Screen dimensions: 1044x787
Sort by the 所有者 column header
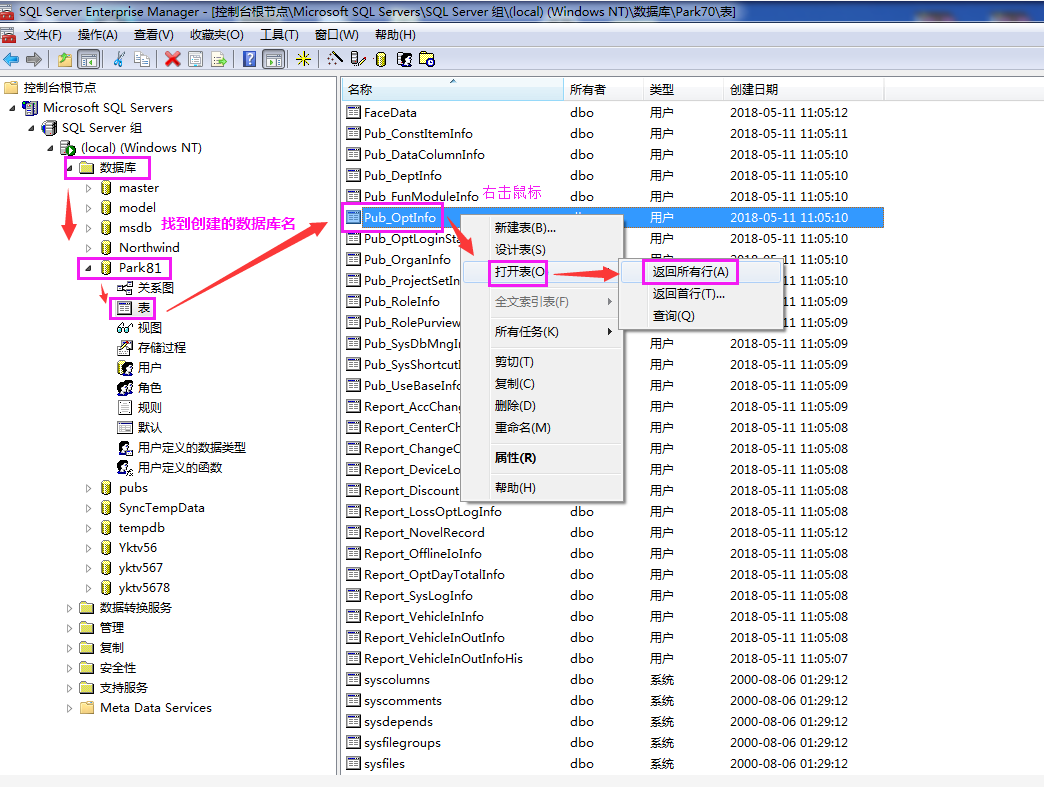click(x=603, y=89)
